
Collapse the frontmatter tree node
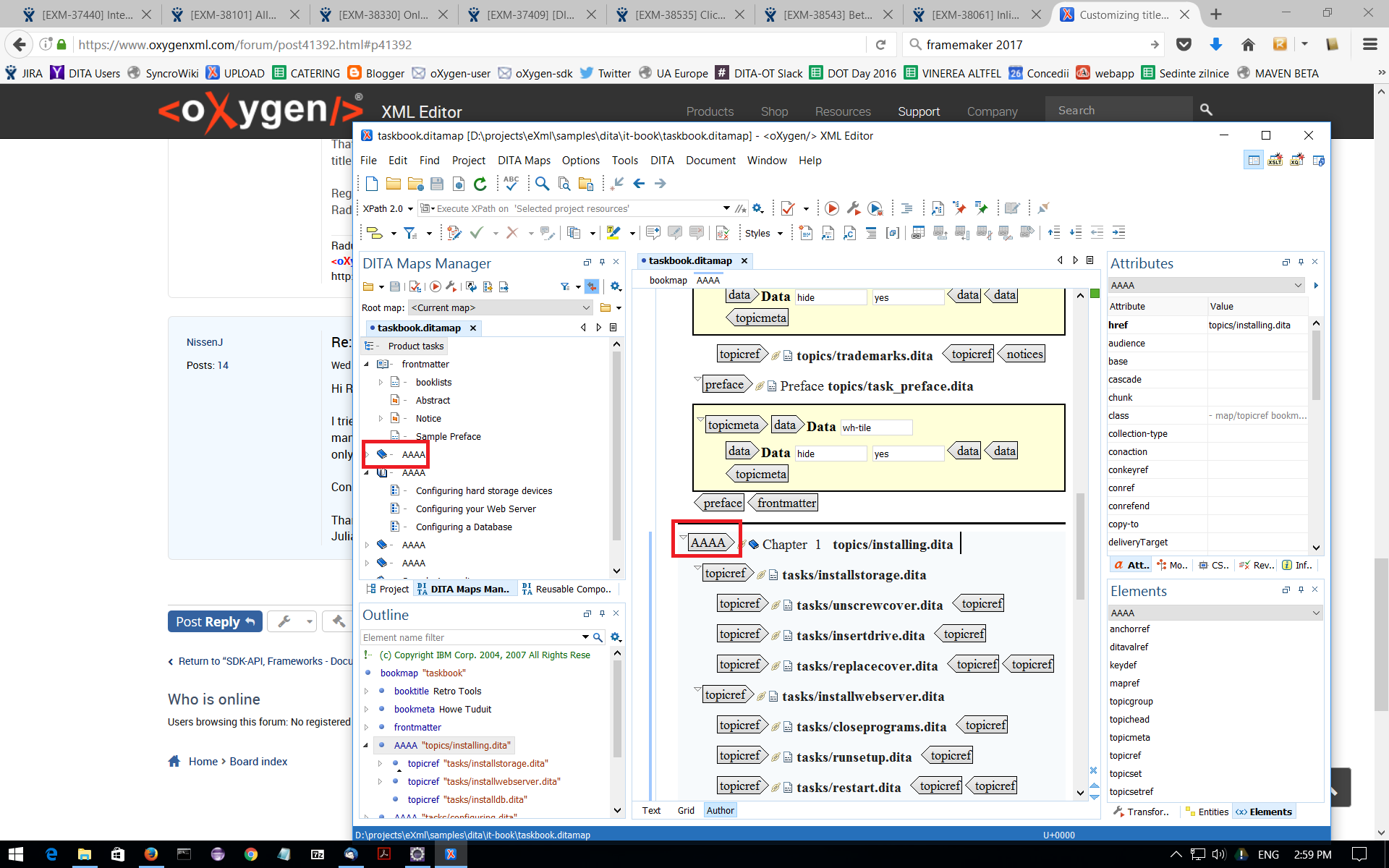pos(366,364)
